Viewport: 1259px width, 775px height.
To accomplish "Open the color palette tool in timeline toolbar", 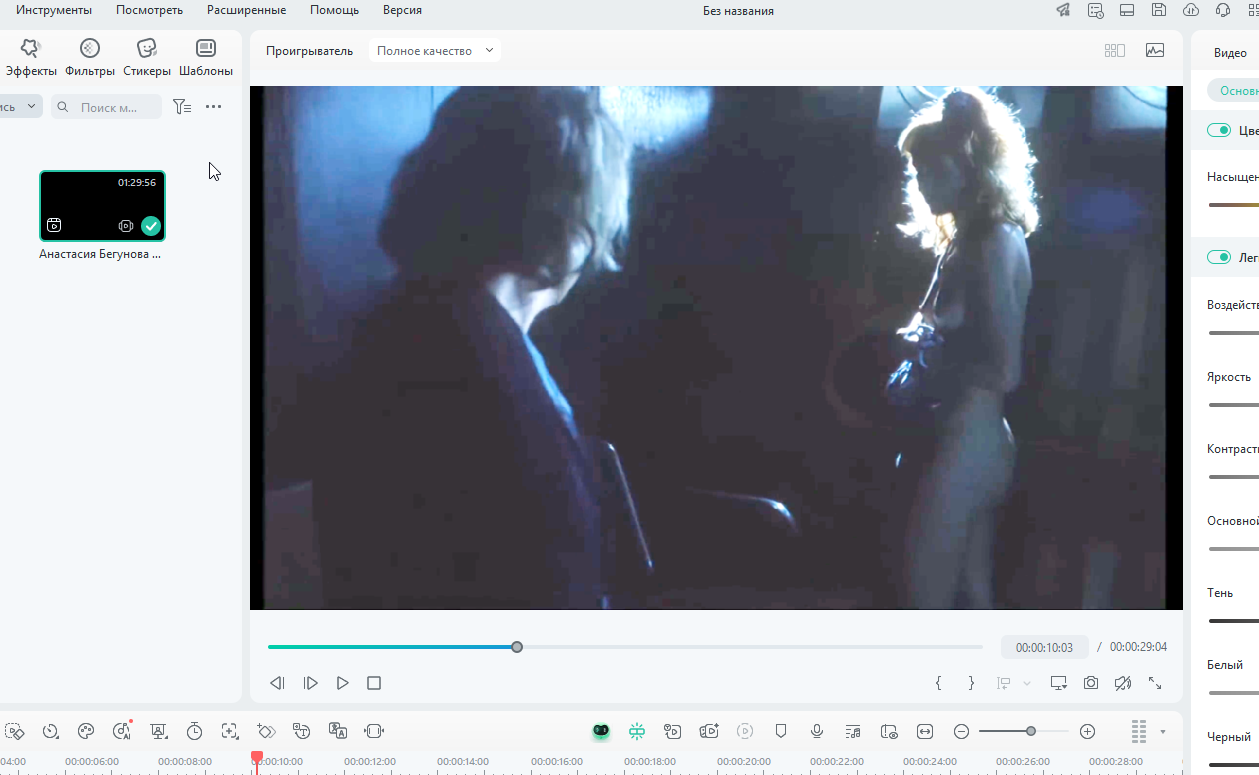I will 86,731.
